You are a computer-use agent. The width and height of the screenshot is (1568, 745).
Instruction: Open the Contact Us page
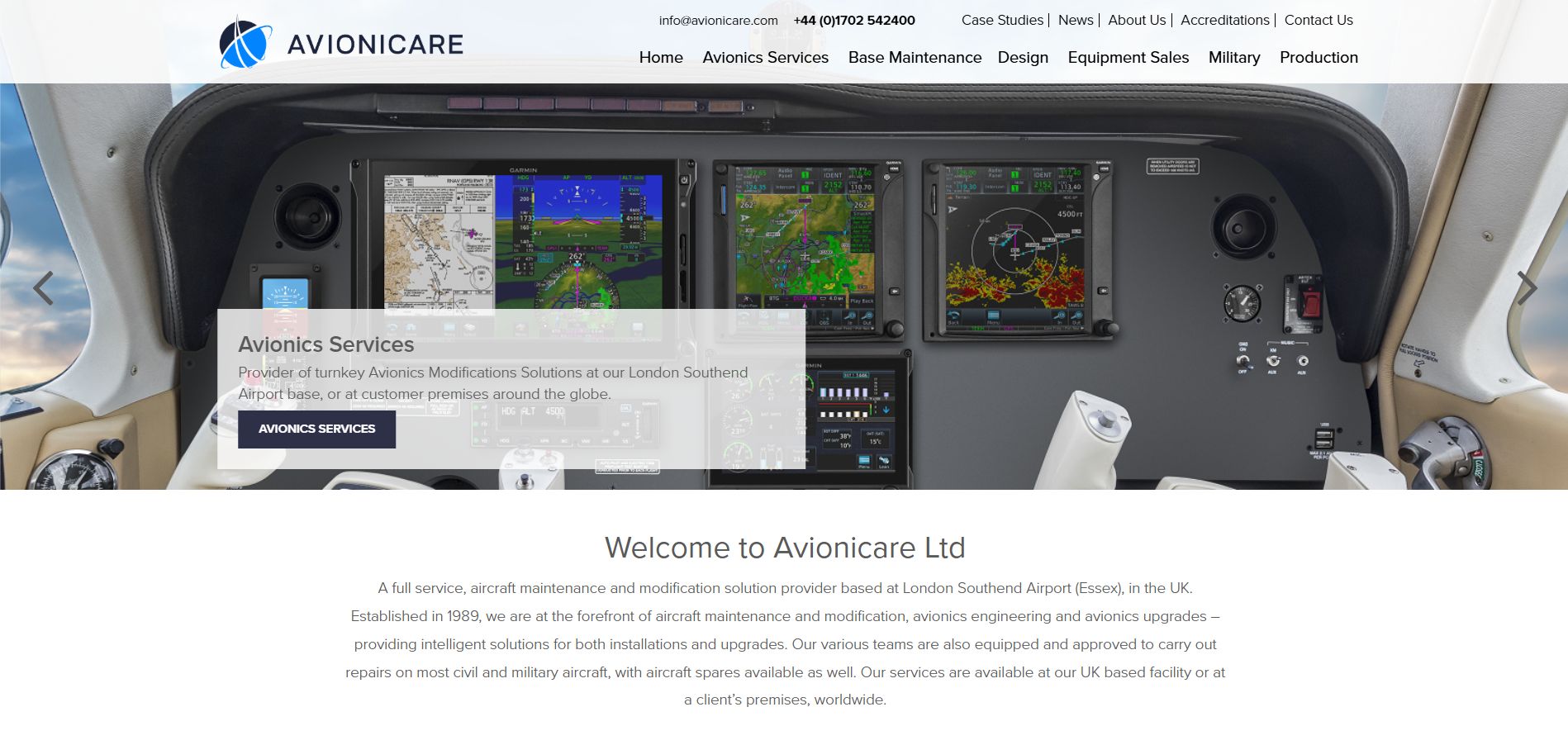[1318, 20]
